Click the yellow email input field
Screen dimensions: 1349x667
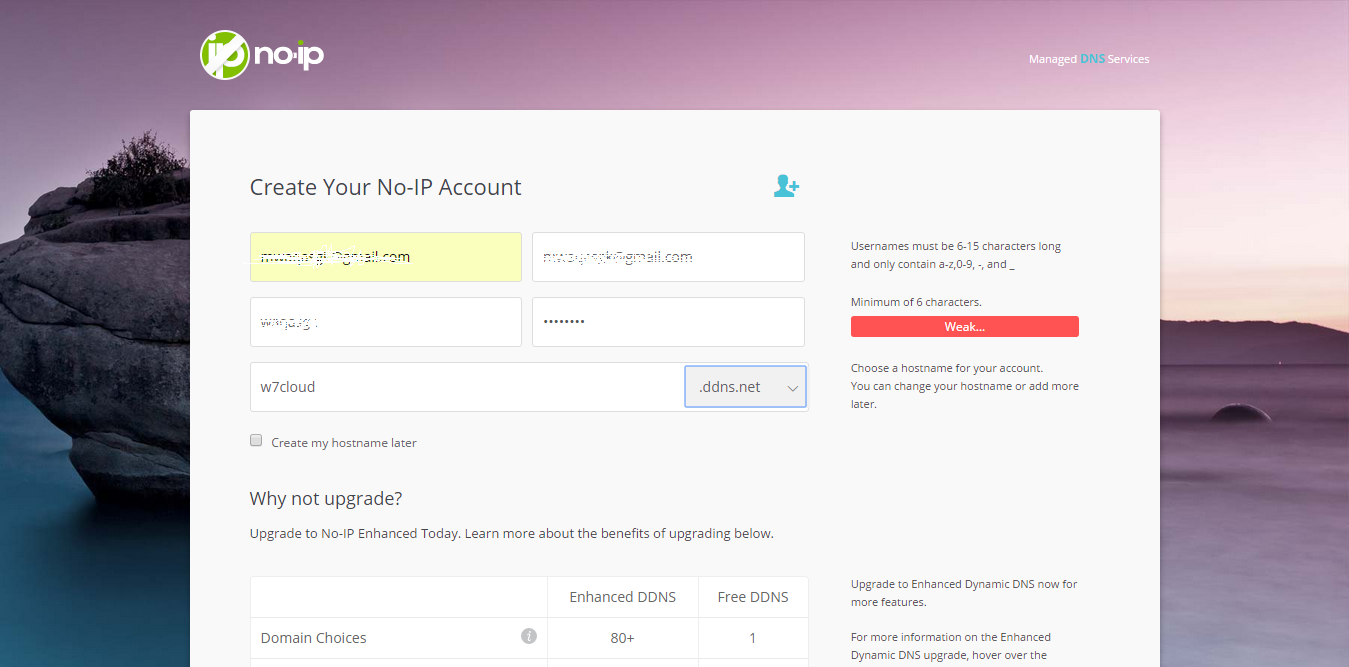coord(386,257)
